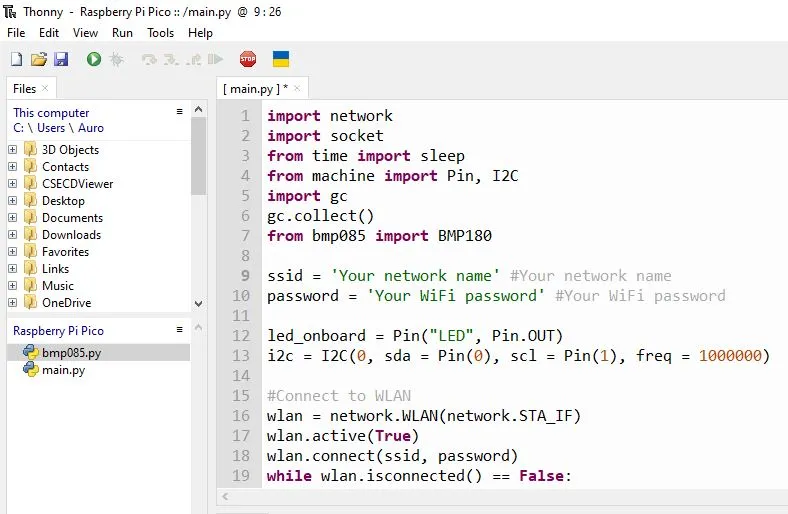Click the 1000000 freq value in line 13
This screenshot has width=788, height=514.
click(730, 355)
